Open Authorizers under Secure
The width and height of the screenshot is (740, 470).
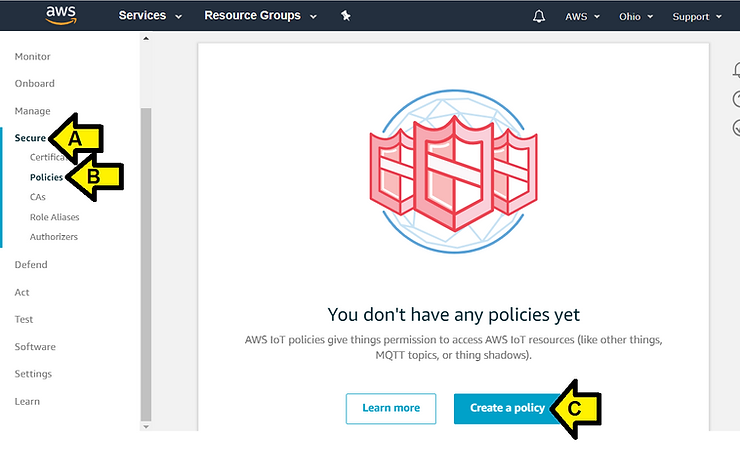pos(54,237)
